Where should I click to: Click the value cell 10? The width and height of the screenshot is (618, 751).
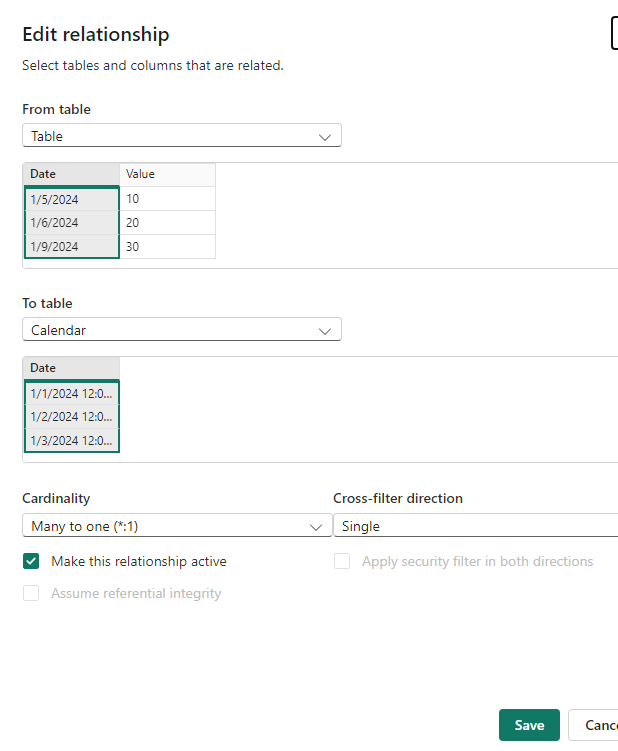(x=167, y=198)
